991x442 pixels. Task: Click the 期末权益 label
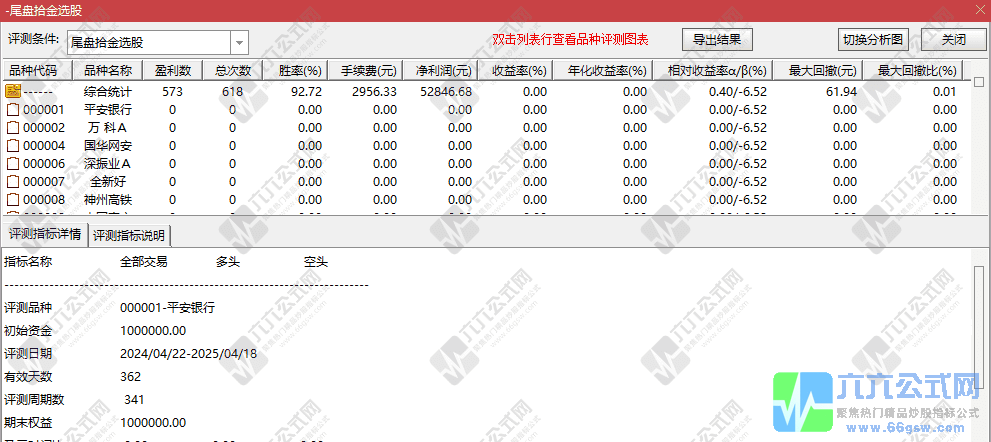pos(28,422)
